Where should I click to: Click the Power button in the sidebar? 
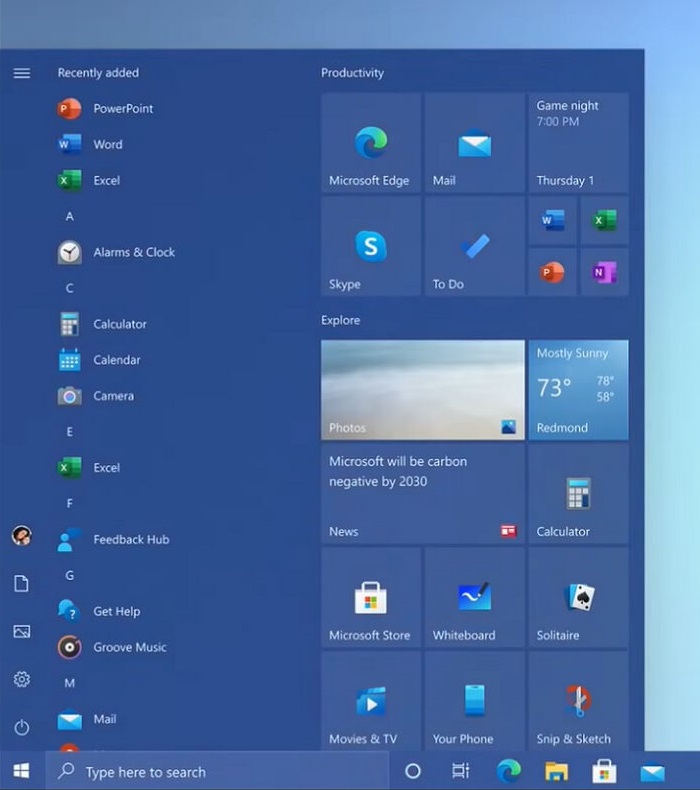click(22, 727)
